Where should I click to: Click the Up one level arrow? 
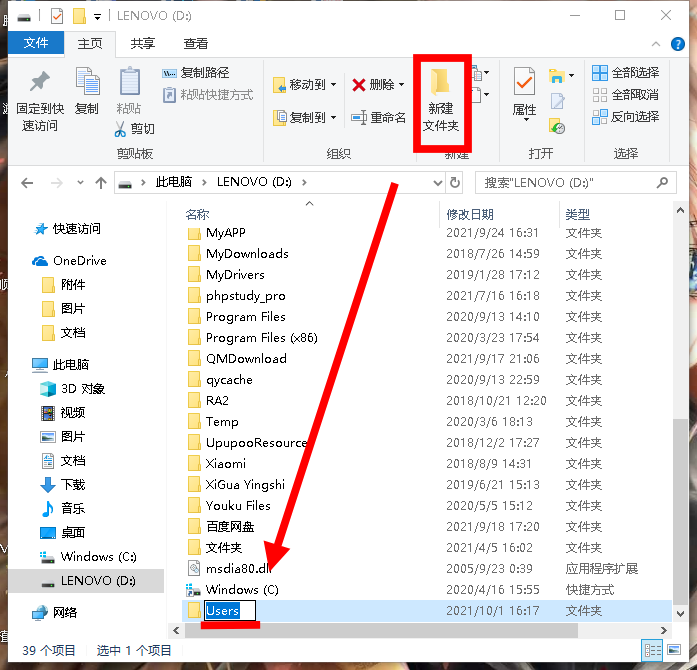click(x=101, y=183)
